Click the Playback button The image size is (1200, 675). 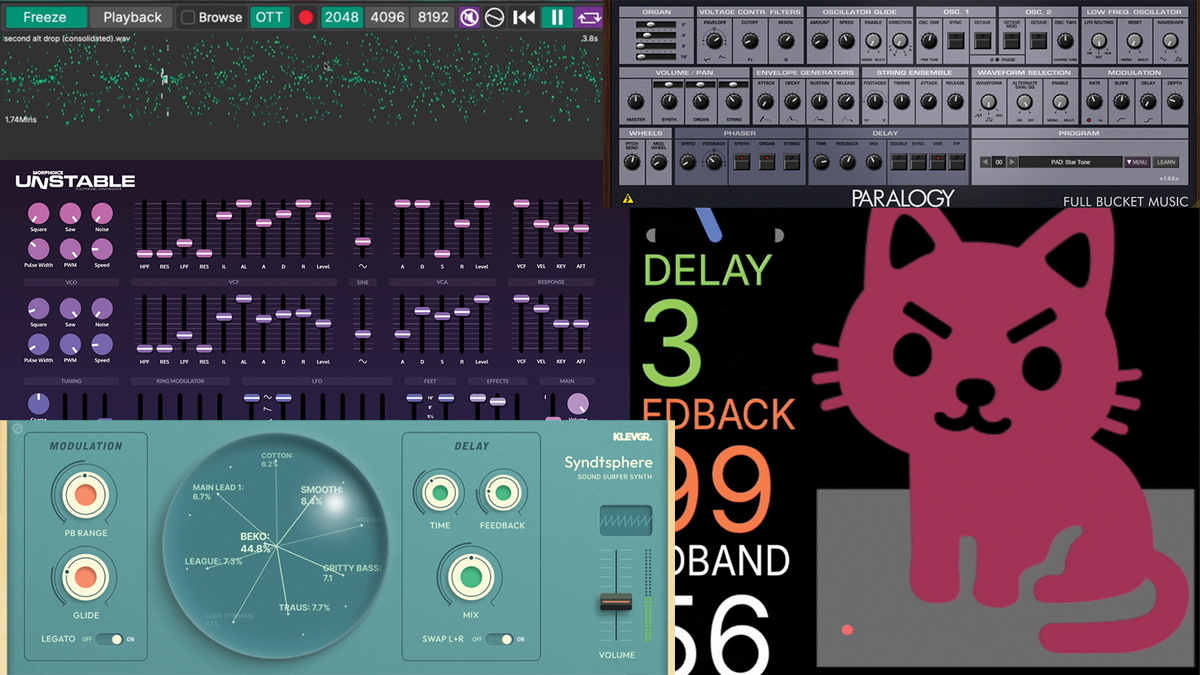(132, 17)
